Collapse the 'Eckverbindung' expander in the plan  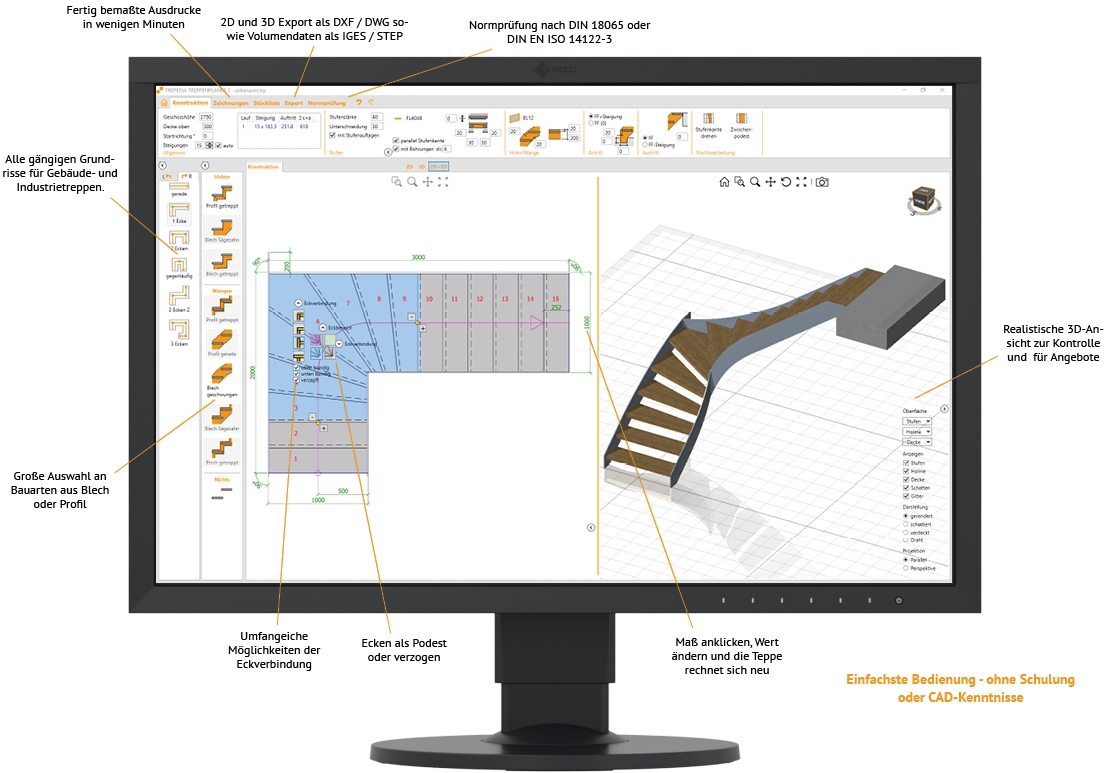point(298,302)
